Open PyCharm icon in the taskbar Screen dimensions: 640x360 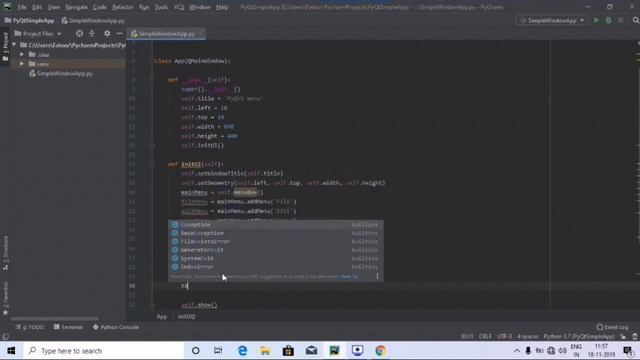pos(334,351)
